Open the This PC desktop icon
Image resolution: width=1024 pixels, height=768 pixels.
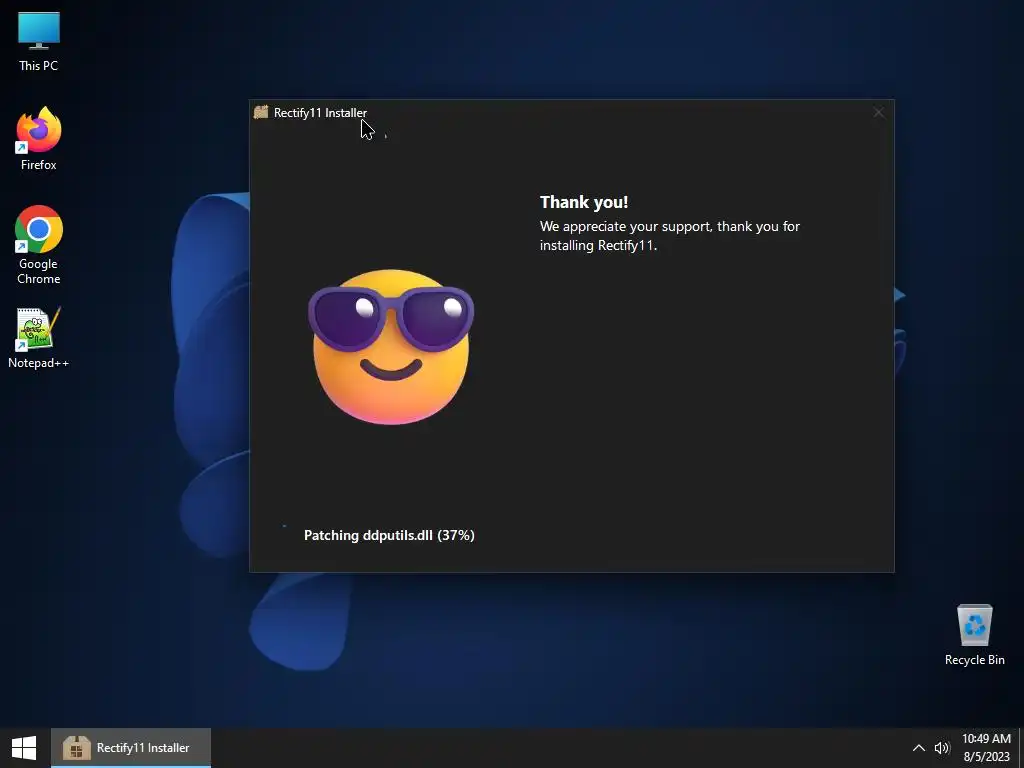pos(39,40)
